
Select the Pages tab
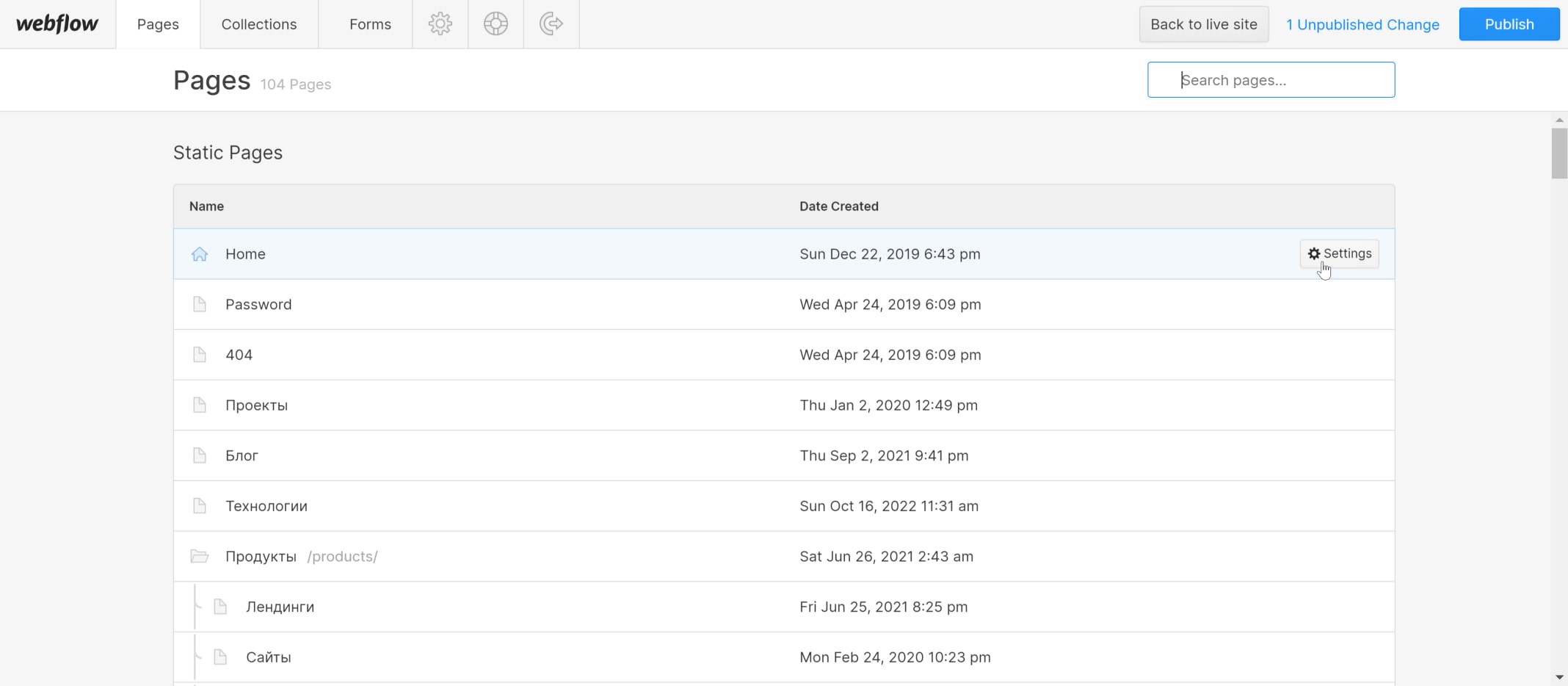pos(158,24)
